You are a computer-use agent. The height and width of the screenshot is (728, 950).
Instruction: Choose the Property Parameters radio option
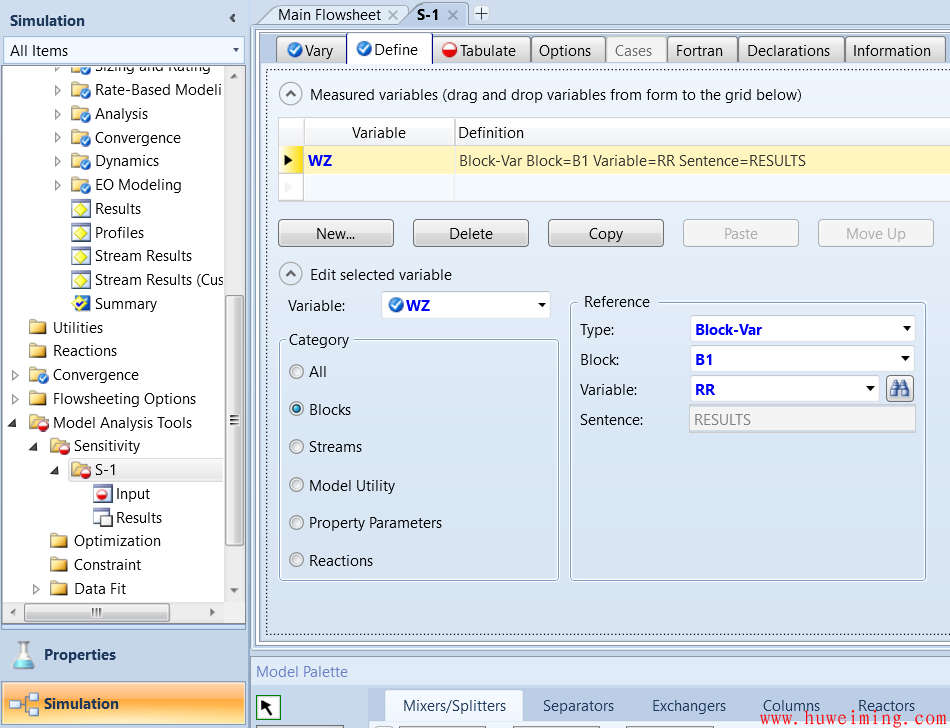tap(296, 523)
